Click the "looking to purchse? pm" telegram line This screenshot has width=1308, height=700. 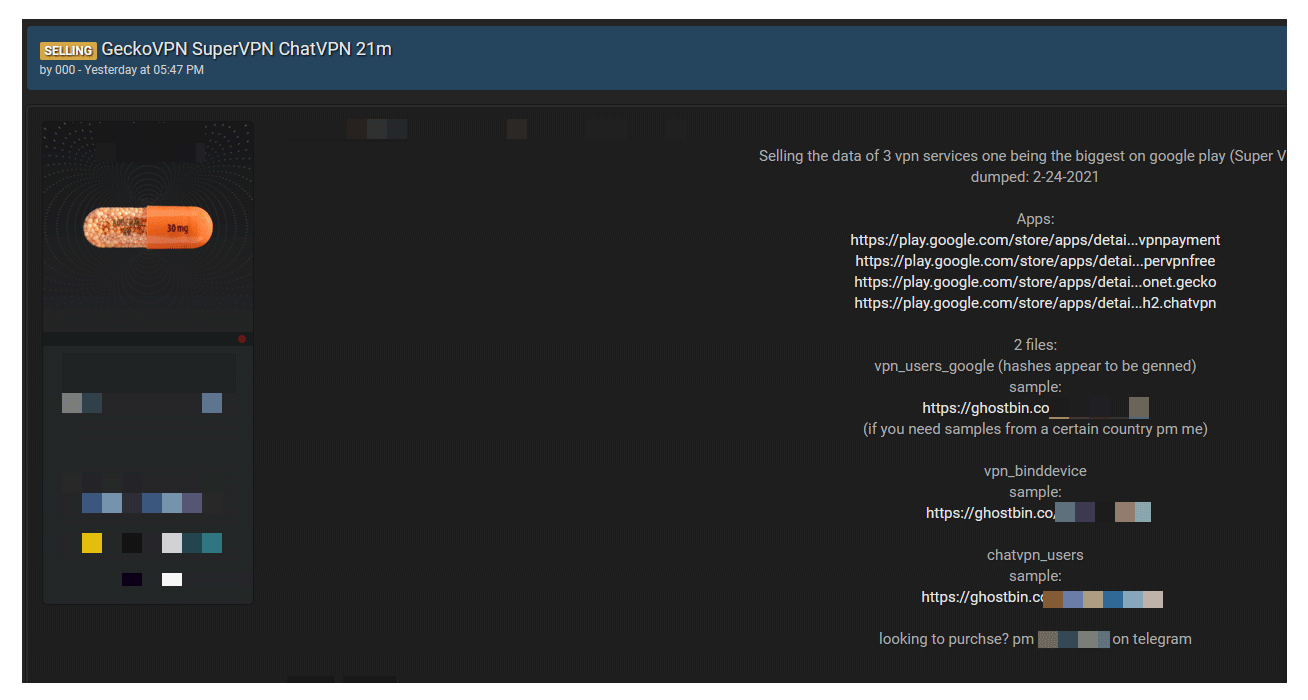pyautogui.click(x=1035, y=639)
